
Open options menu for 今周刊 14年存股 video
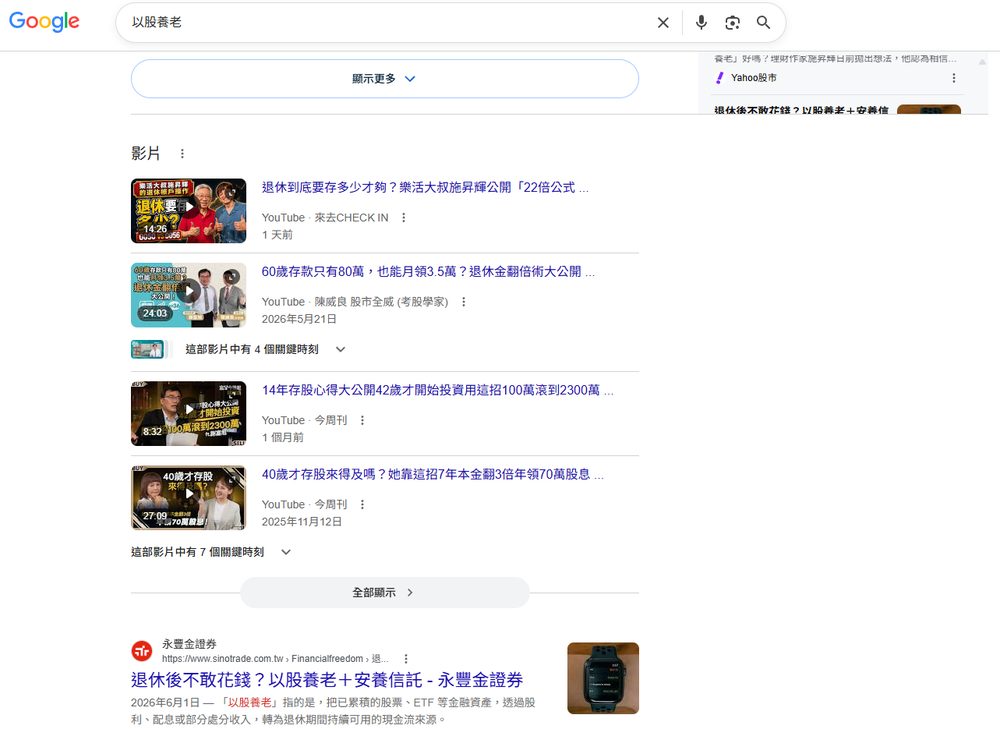click(x=362, y=420)
